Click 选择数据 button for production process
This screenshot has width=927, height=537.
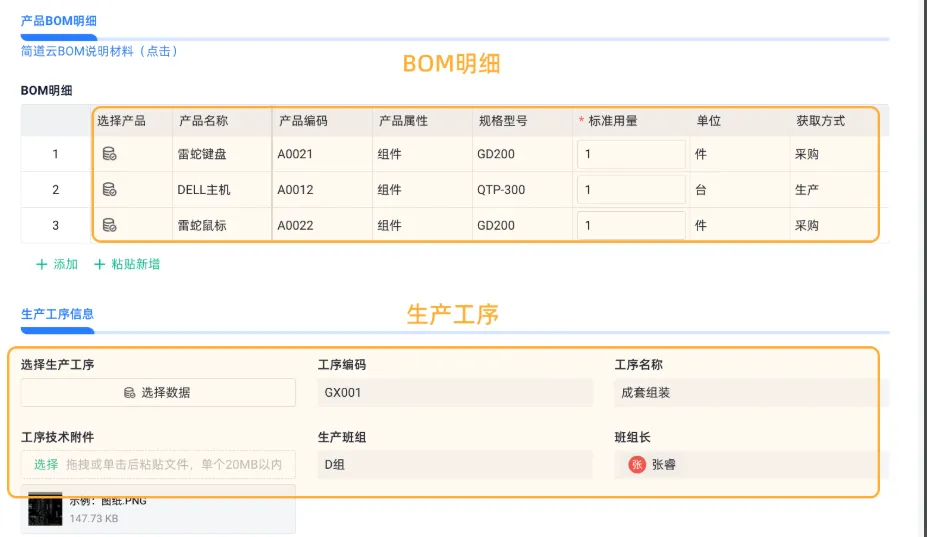coord(158,393)
